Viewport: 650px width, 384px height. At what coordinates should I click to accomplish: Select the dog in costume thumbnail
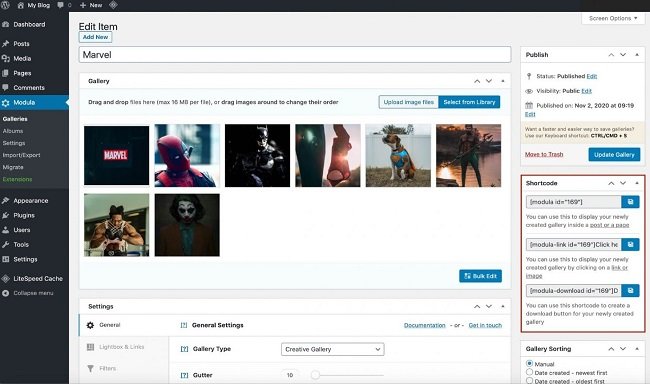pyautogui.click(x=398, y=156)
